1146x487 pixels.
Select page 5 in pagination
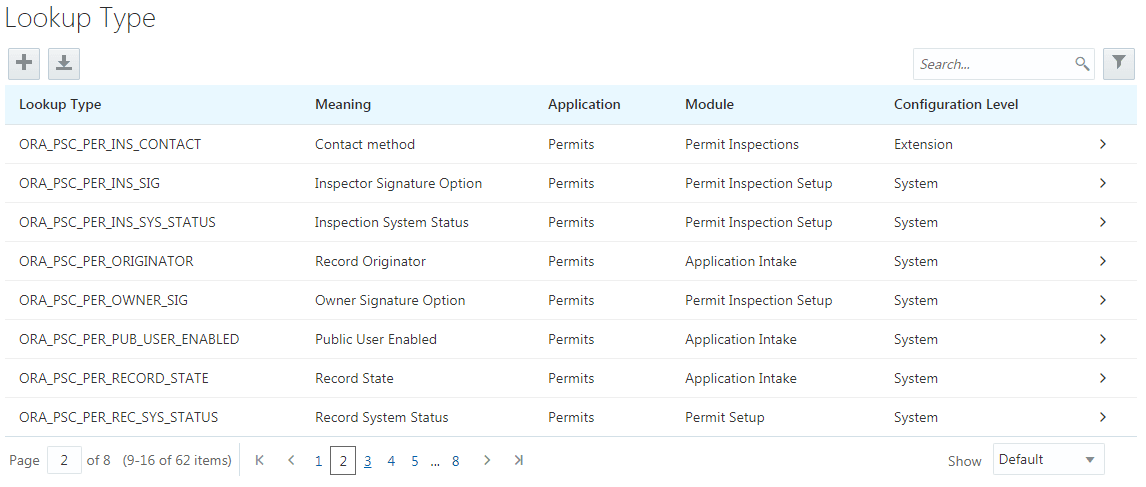[415, 461]
